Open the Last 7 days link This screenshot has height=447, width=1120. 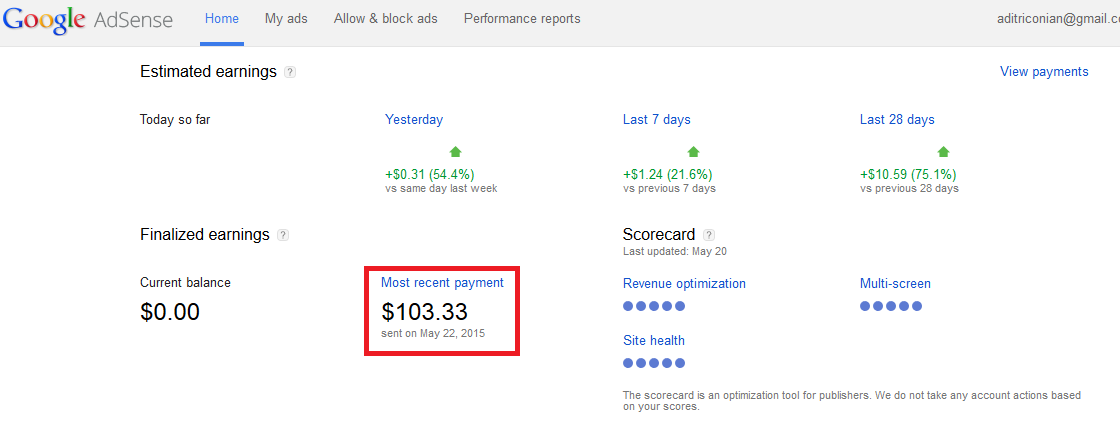656,119
